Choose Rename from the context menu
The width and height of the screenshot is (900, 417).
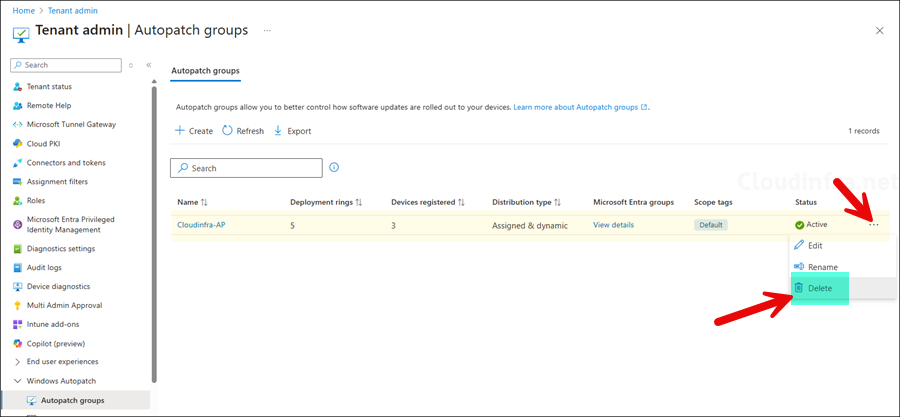click(822, 267)
